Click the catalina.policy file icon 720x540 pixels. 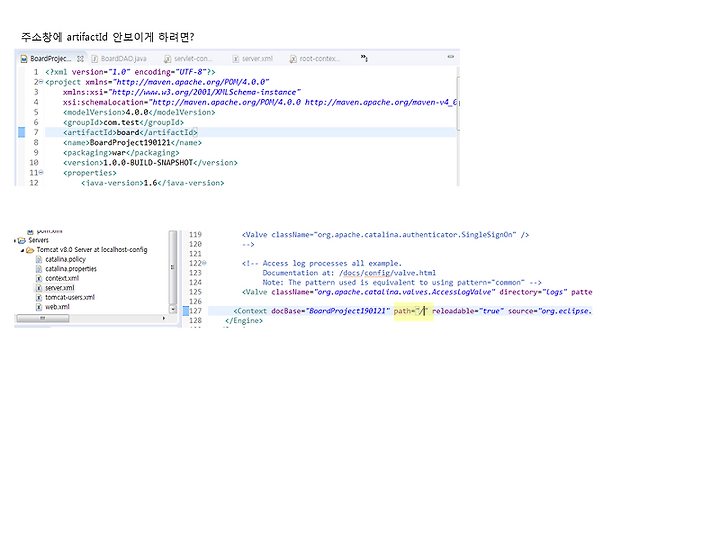tap(39, 259)
